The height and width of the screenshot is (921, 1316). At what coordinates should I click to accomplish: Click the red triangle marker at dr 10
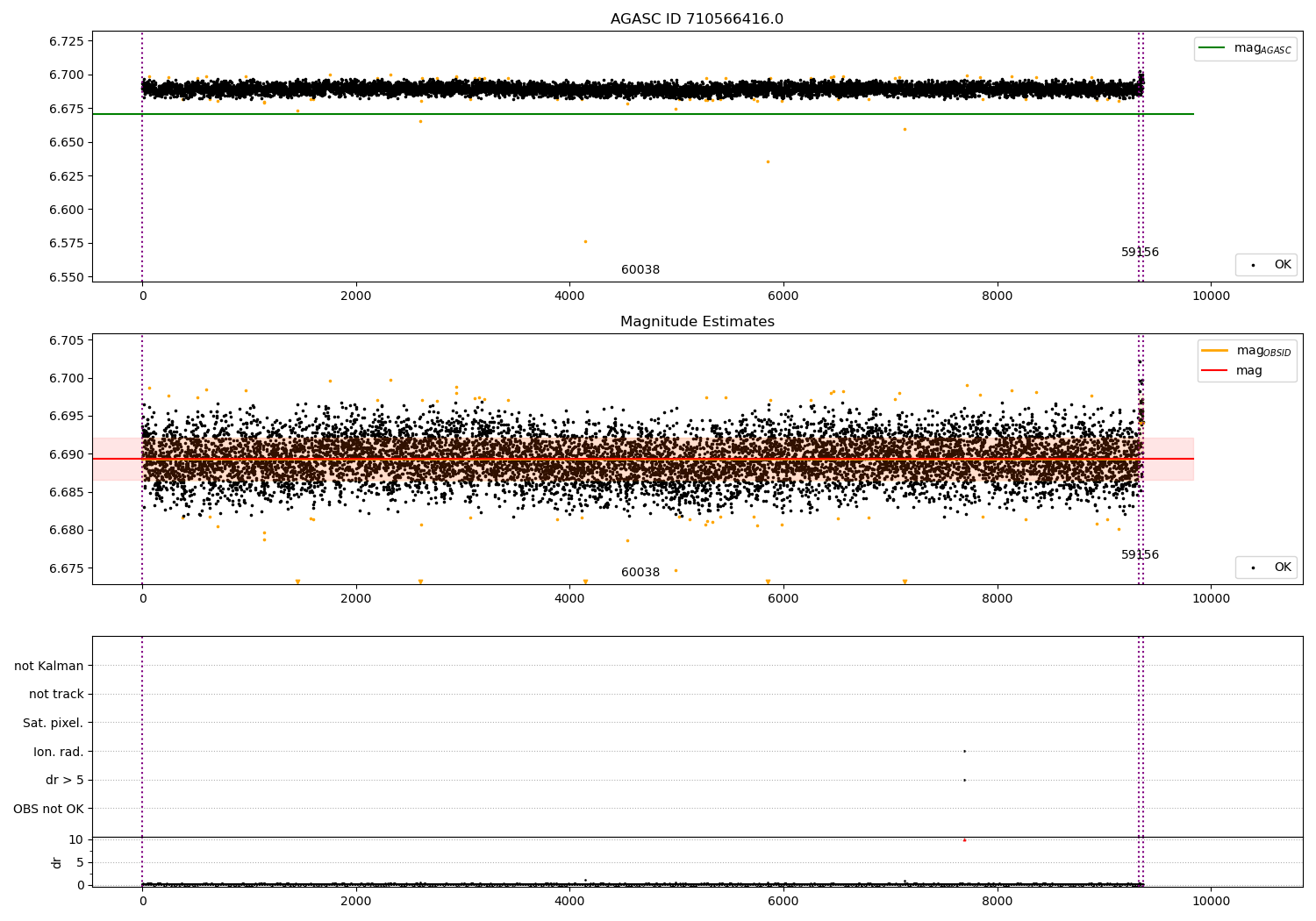click(x=964, y=839)
